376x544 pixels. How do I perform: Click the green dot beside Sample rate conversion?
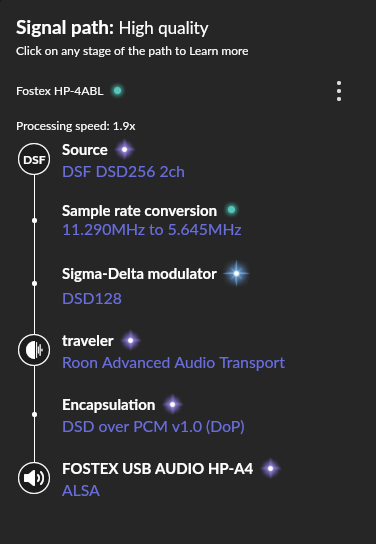(x=231, y=210)
